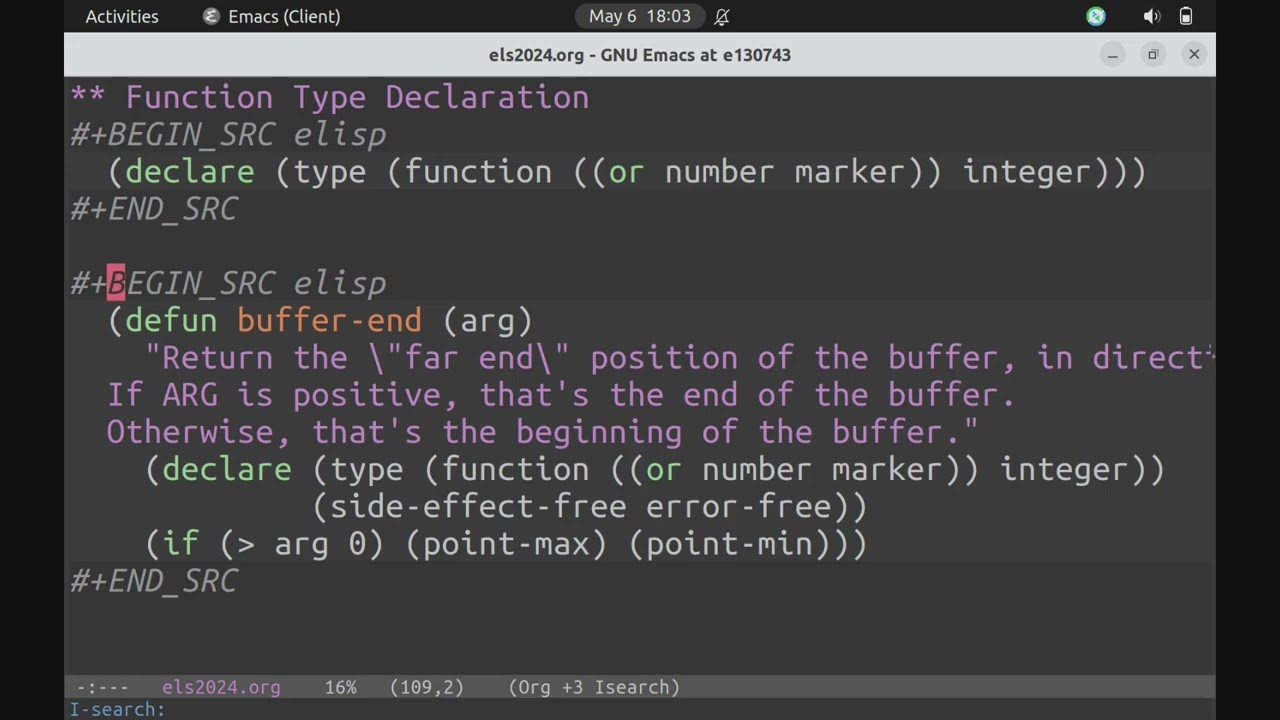Click the Emacs icon in the top bar
Image resolution: width=1280 pixels, height=720 pixels.
click(211, 16)
